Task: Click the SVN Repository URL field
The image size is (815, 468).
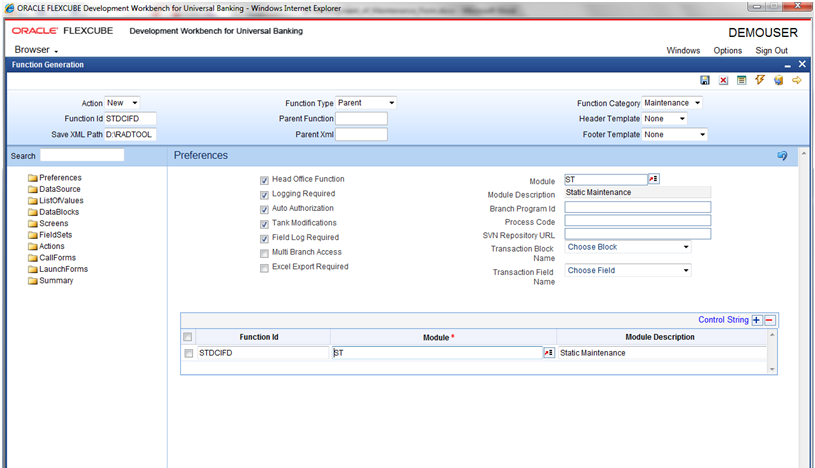Action: pos(638,234)
